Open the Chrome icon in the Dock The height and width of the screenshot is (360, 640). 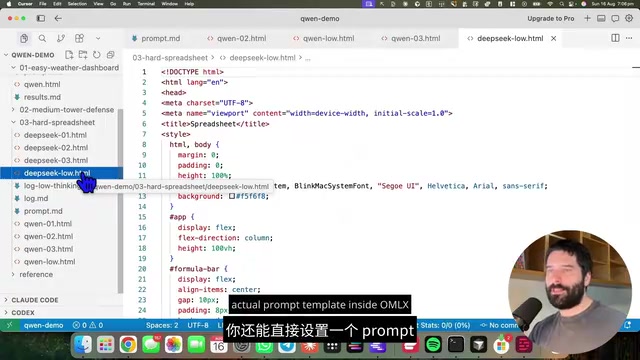(x=128, y=345)
